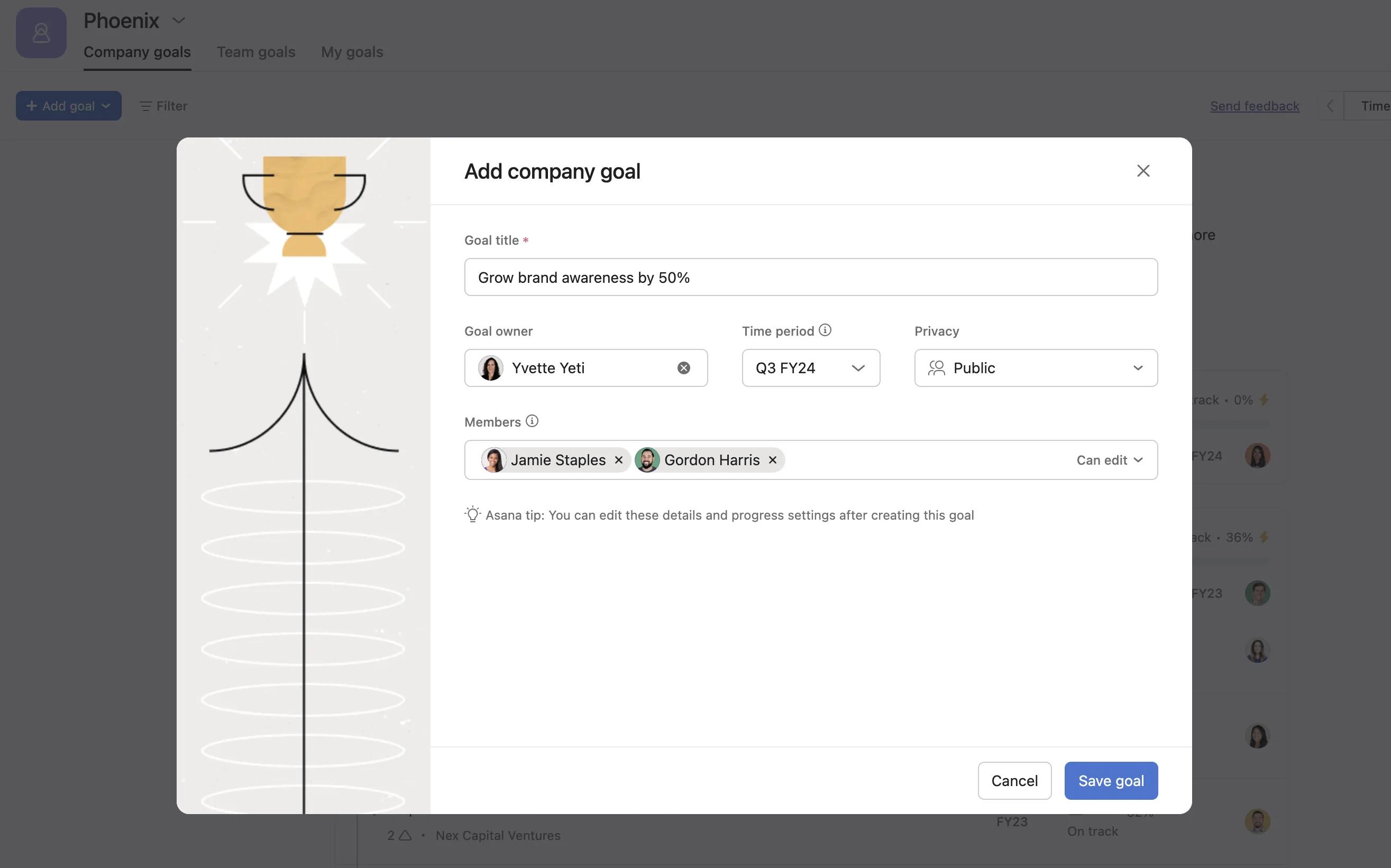The height and width of the screenshot is (868, 1391).
Task: Clear Yvette Yeti from Goal owner field
Action: point(683,367)
